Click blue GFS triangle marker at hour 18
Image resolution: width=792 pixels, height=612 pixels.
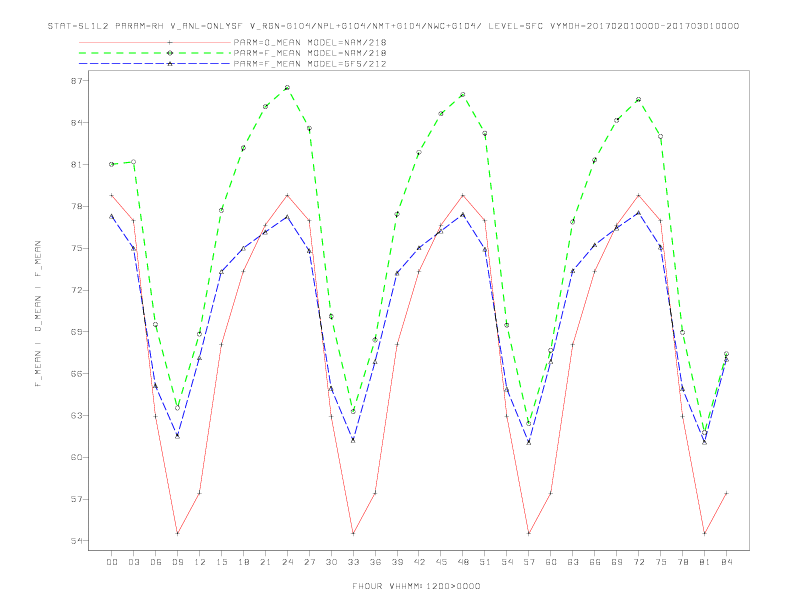[243, 248]
